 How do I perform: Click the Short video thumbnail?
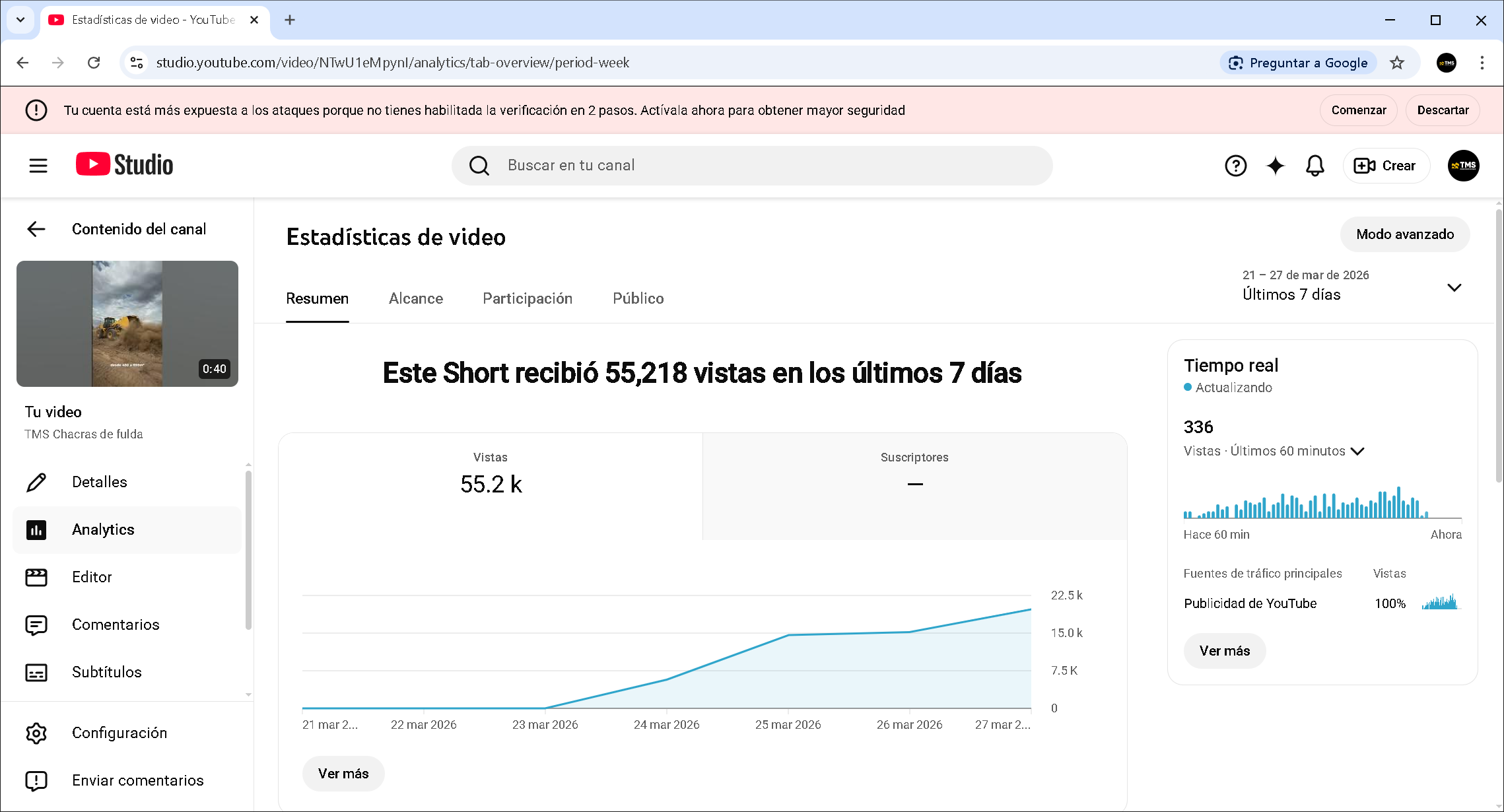click(x=127, y=324)
